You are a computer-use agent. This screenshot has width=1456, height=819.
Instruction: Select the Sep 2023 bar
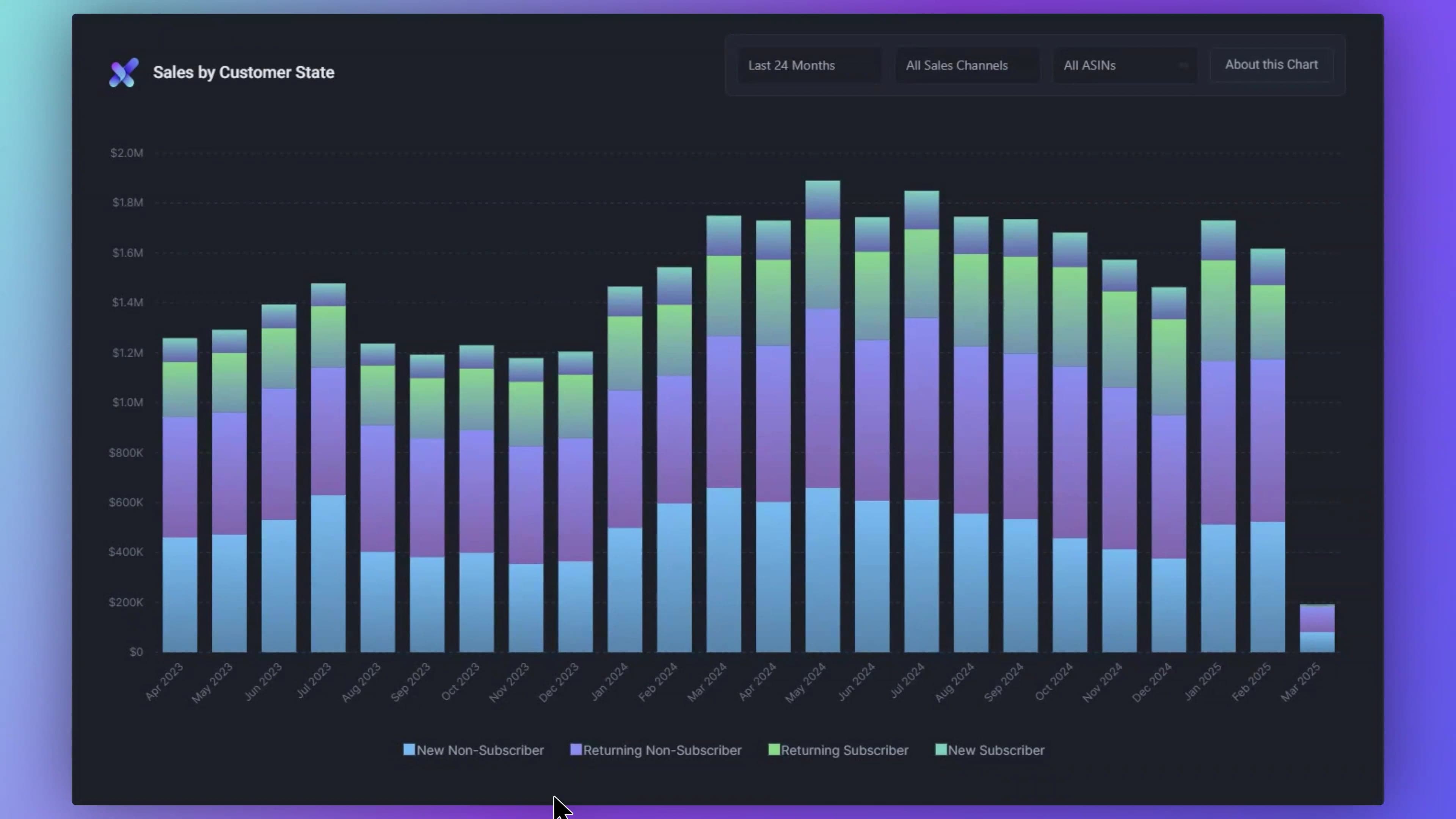(x=427, y=503)
